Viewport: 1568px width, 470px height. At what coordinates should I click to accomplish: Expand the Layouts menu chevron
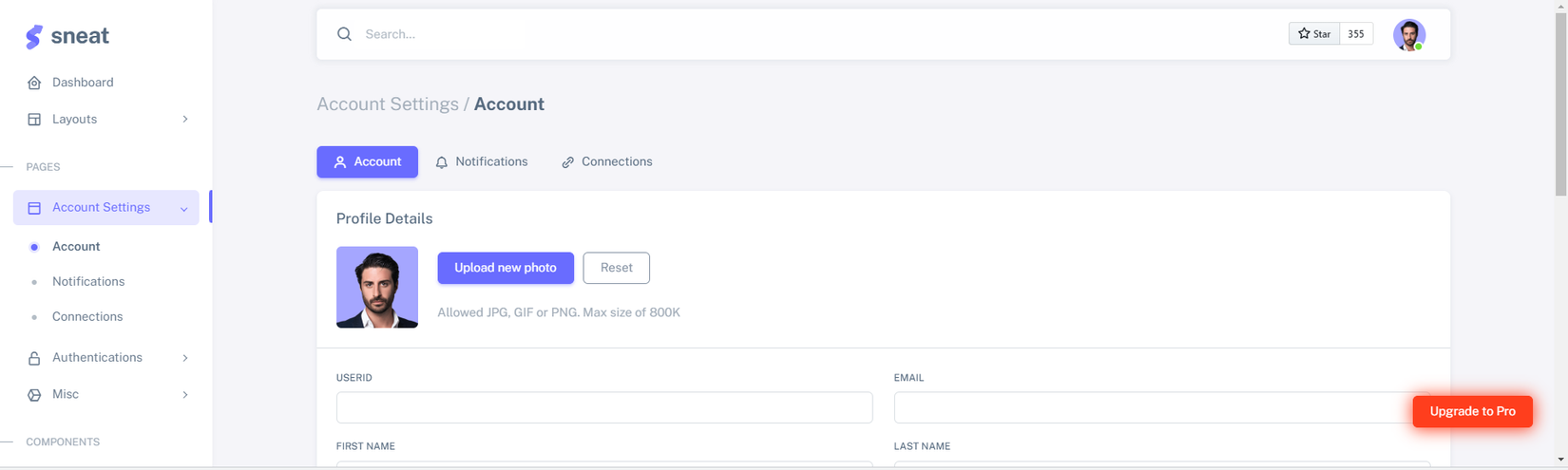coord(185,120)
